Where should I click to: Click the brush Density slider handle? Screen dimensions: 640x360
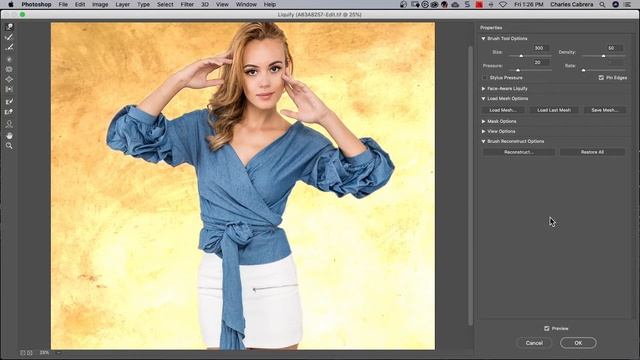[604, 56]
